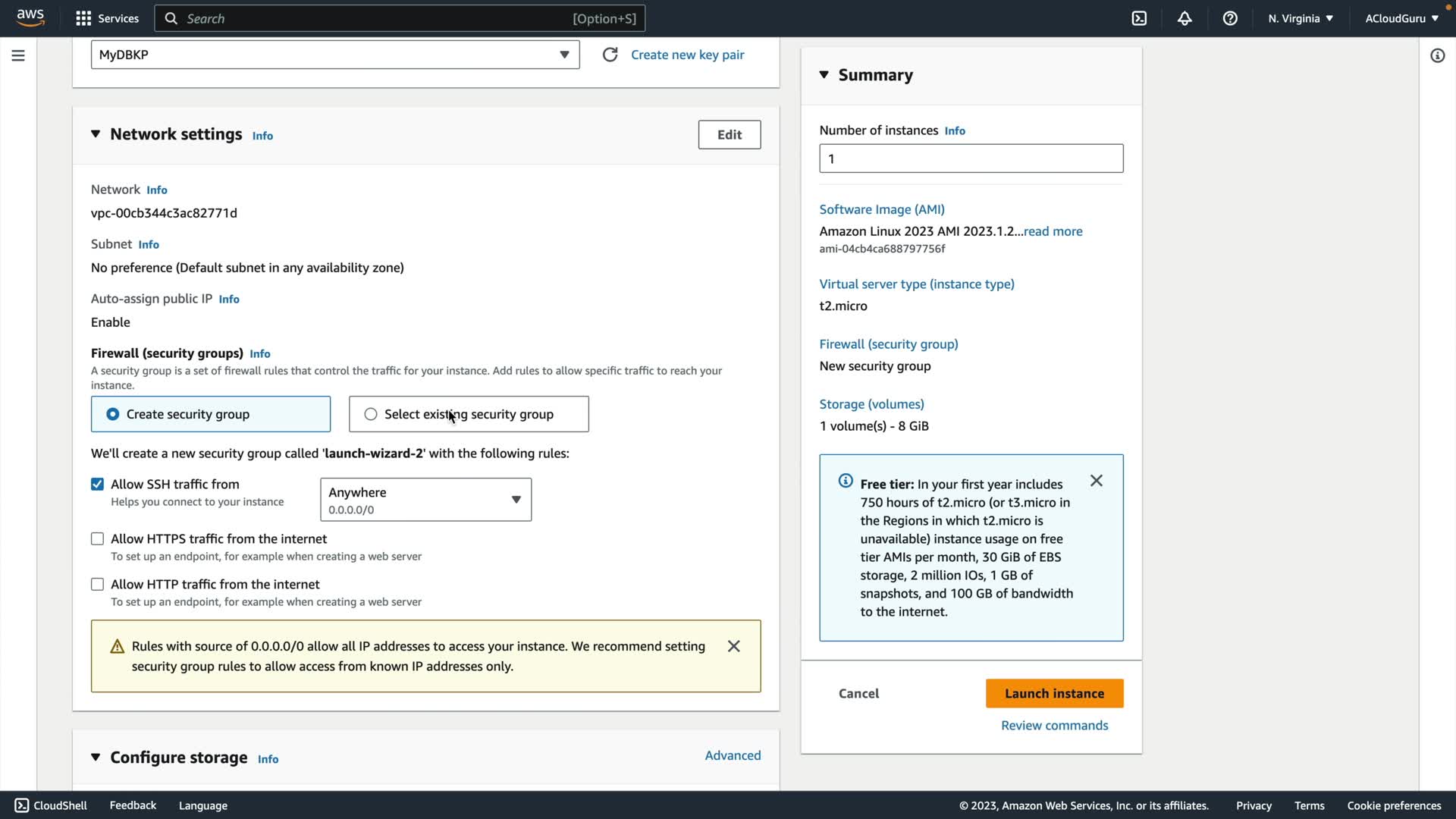Enable Allow HTTPS traffic from the internet
This screenshot has height=819, width=1456.
[x=97, y=538]
